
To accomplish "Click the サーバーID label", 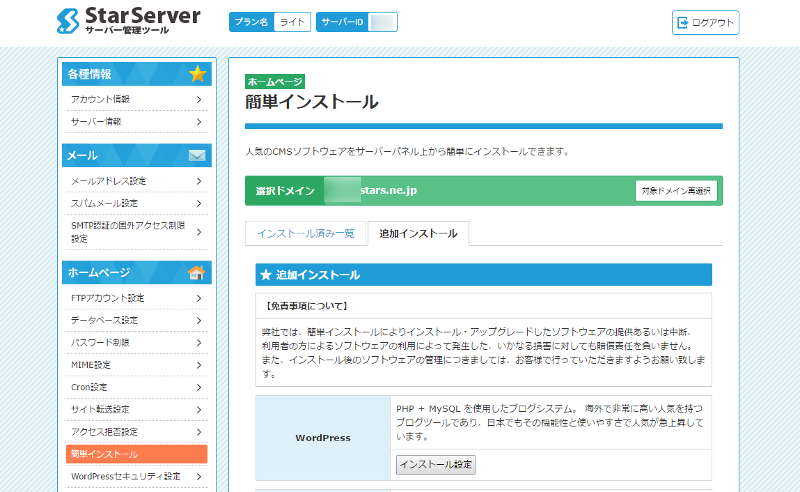I will point(342,22).
